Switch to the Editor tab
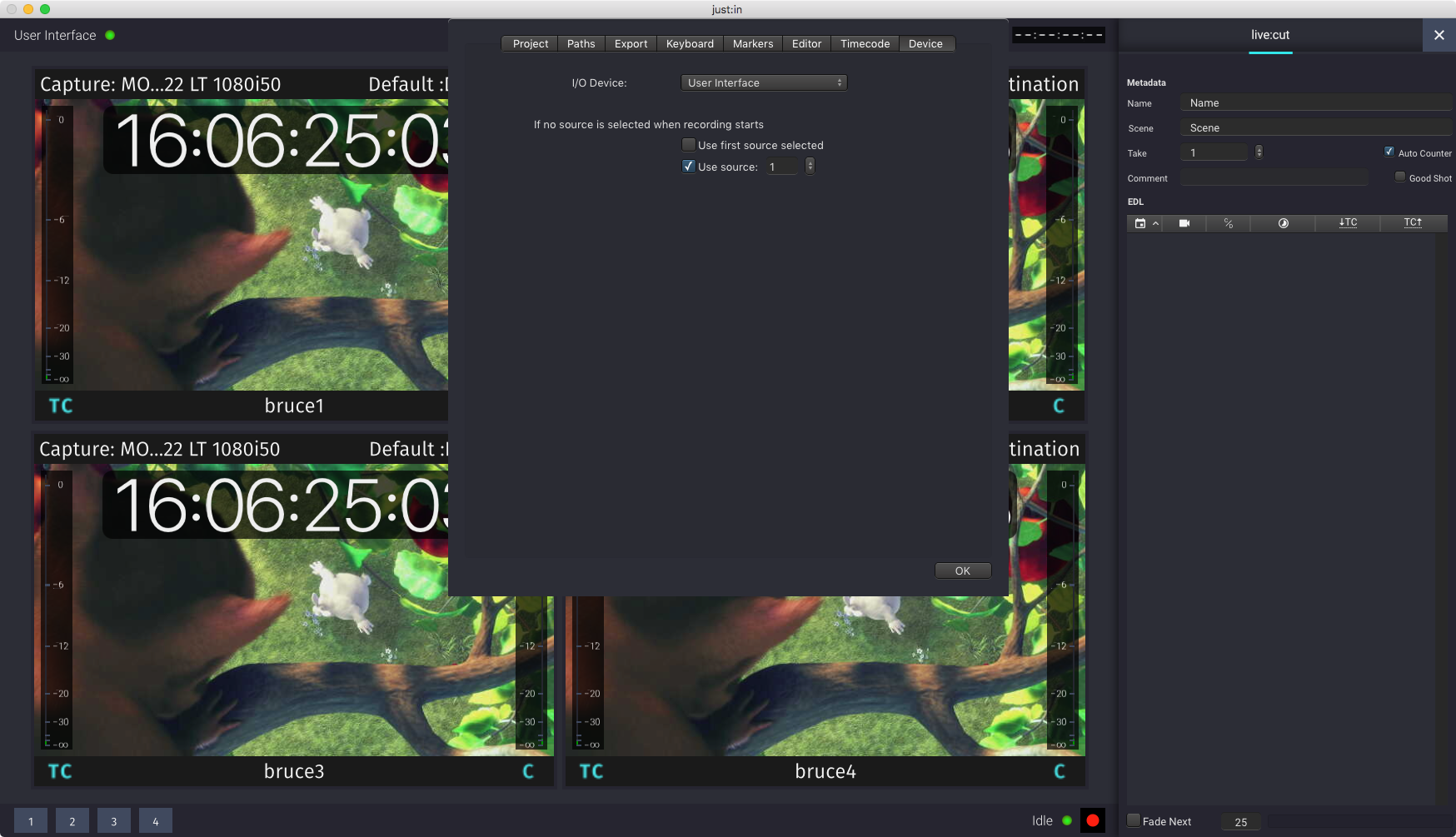 click(806, 43)
